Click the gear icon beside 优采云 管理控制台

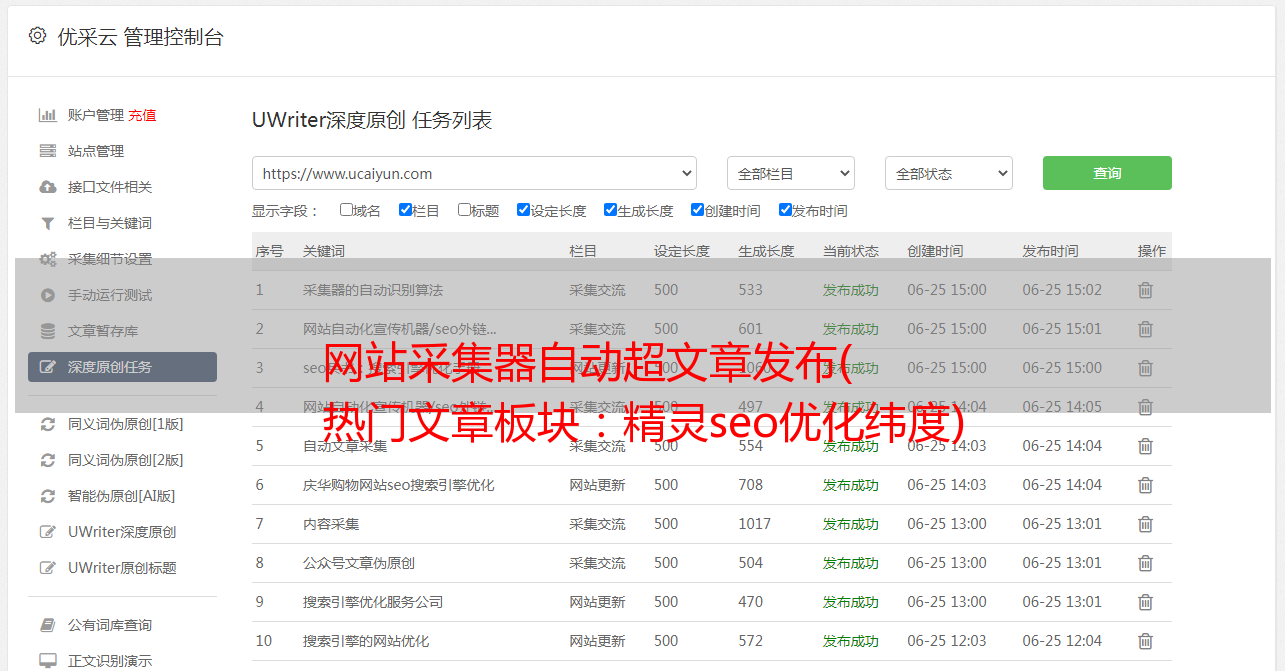[x=37, y=36]
